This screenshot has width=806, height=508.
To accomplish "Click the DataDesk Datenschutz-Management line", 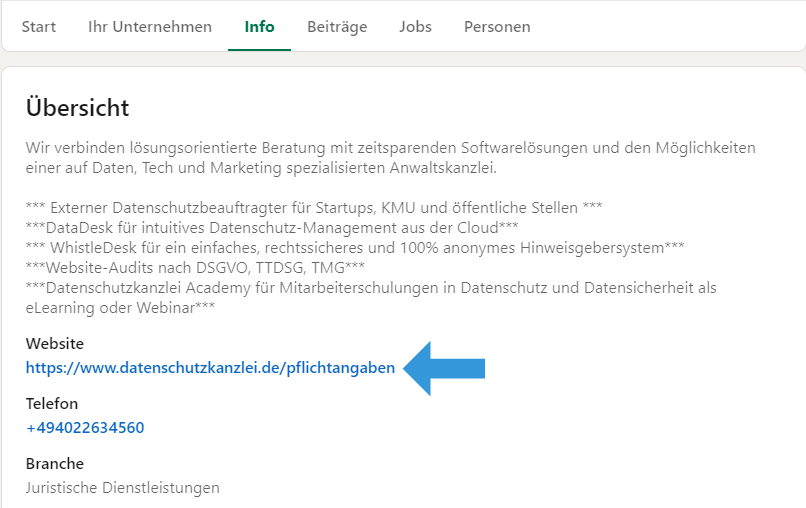I will click(272, 228).
